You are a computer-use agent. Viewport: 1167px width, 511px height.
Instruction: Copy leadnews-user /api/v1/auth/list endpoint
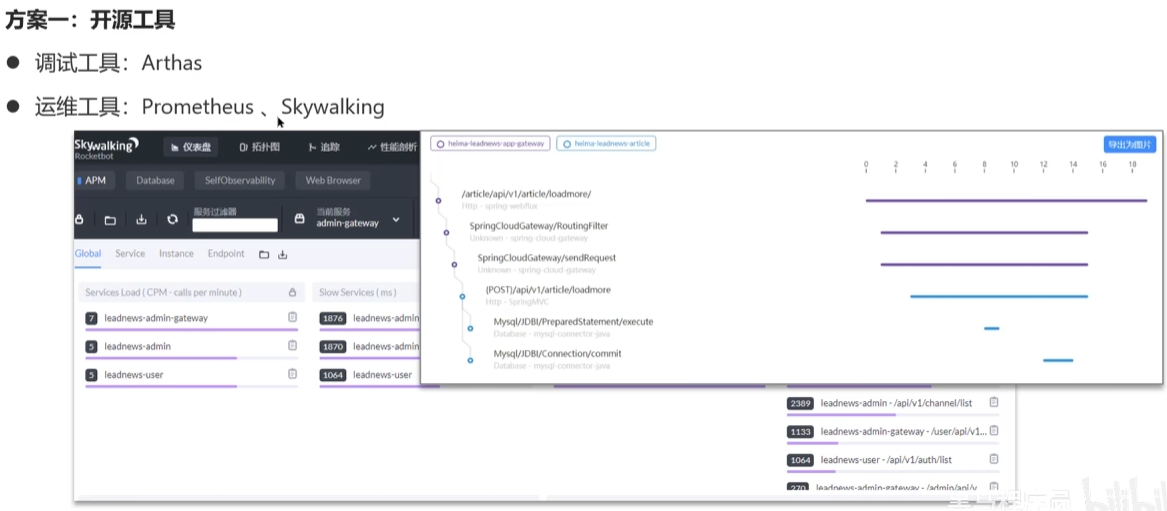coord(994,459)
